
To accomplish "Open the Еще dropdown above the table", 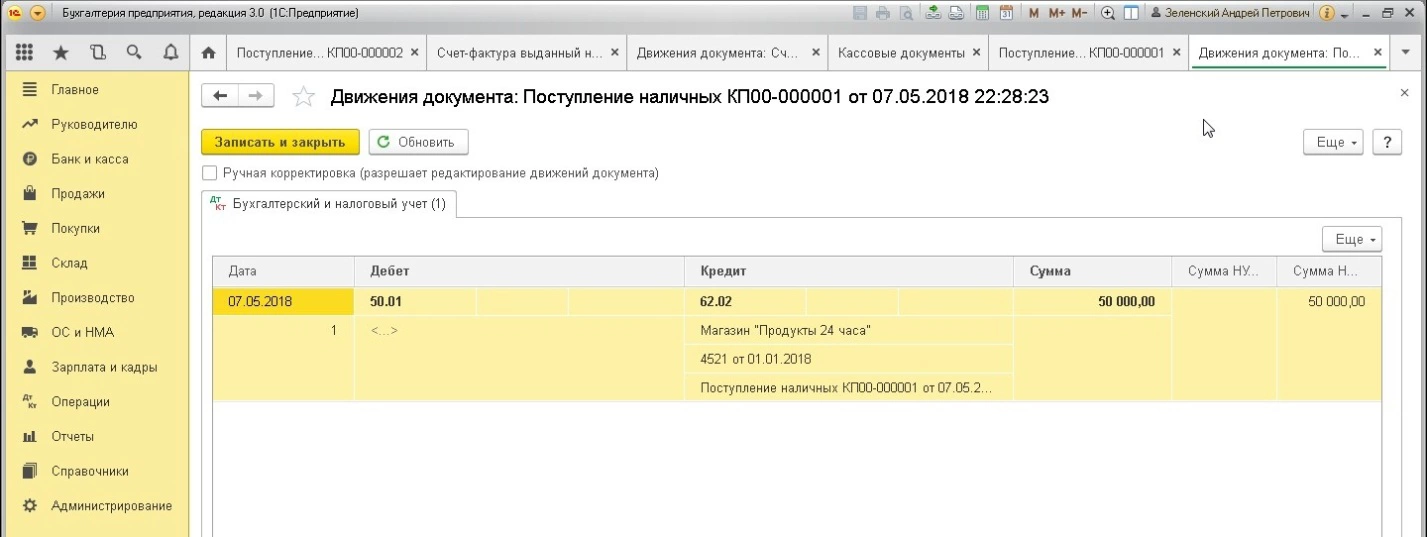I will 1352,240.
